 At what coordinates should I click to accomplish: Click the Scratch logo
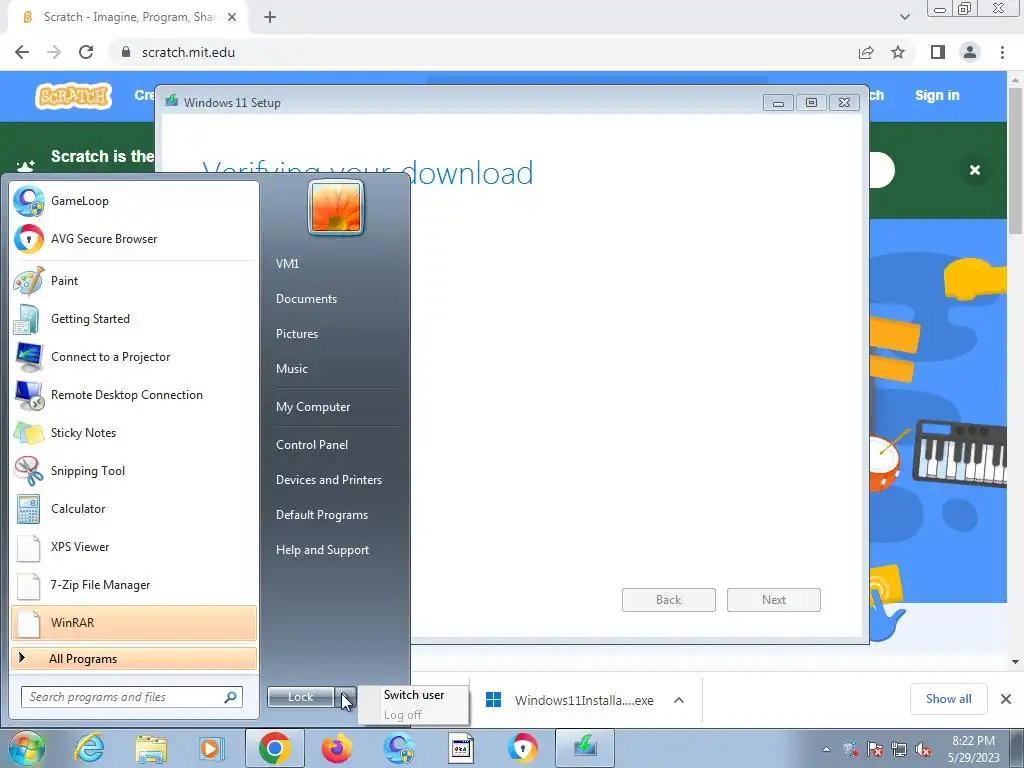click(73, 96)
